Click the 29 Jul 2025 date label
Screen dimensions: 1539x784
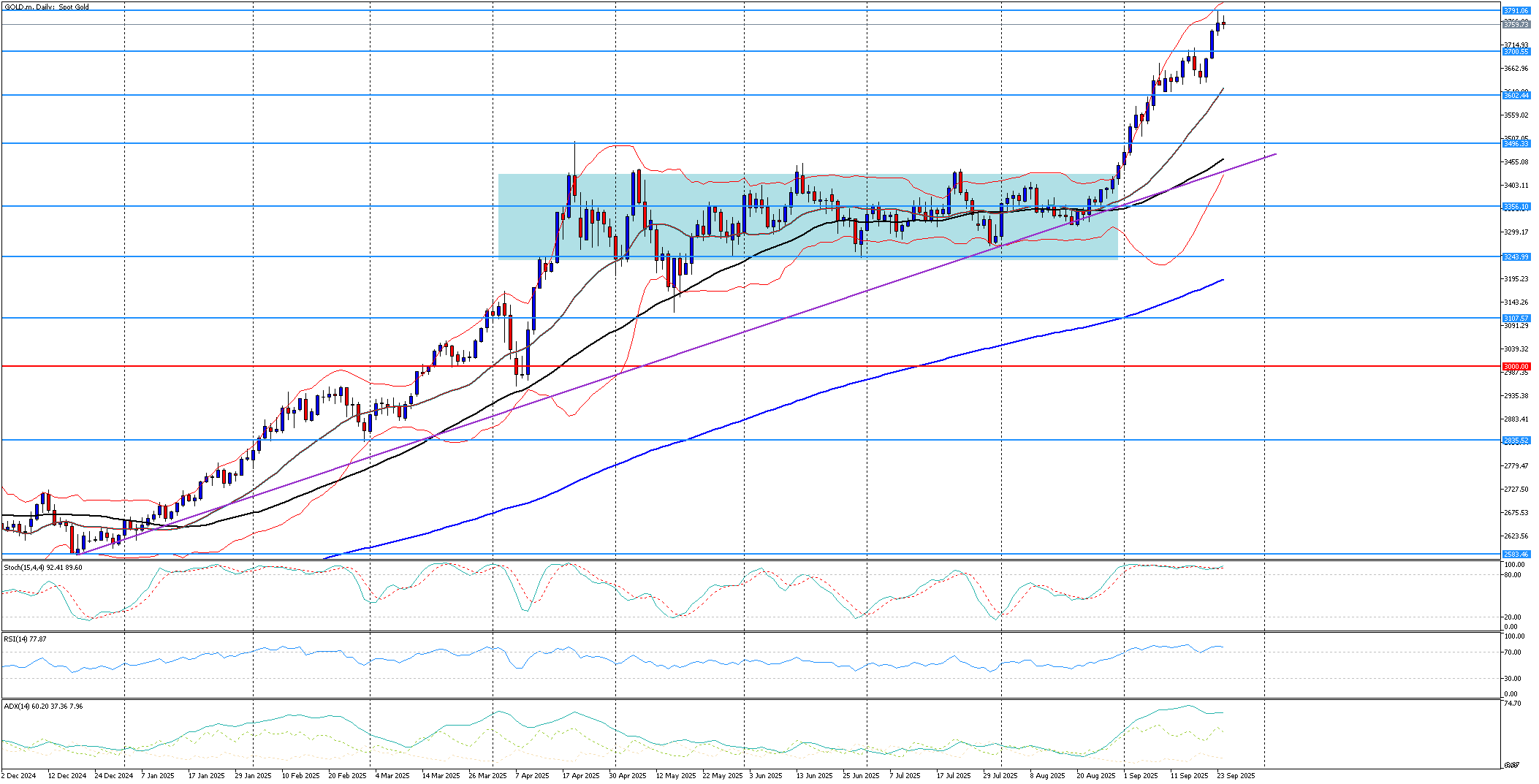1000,775
